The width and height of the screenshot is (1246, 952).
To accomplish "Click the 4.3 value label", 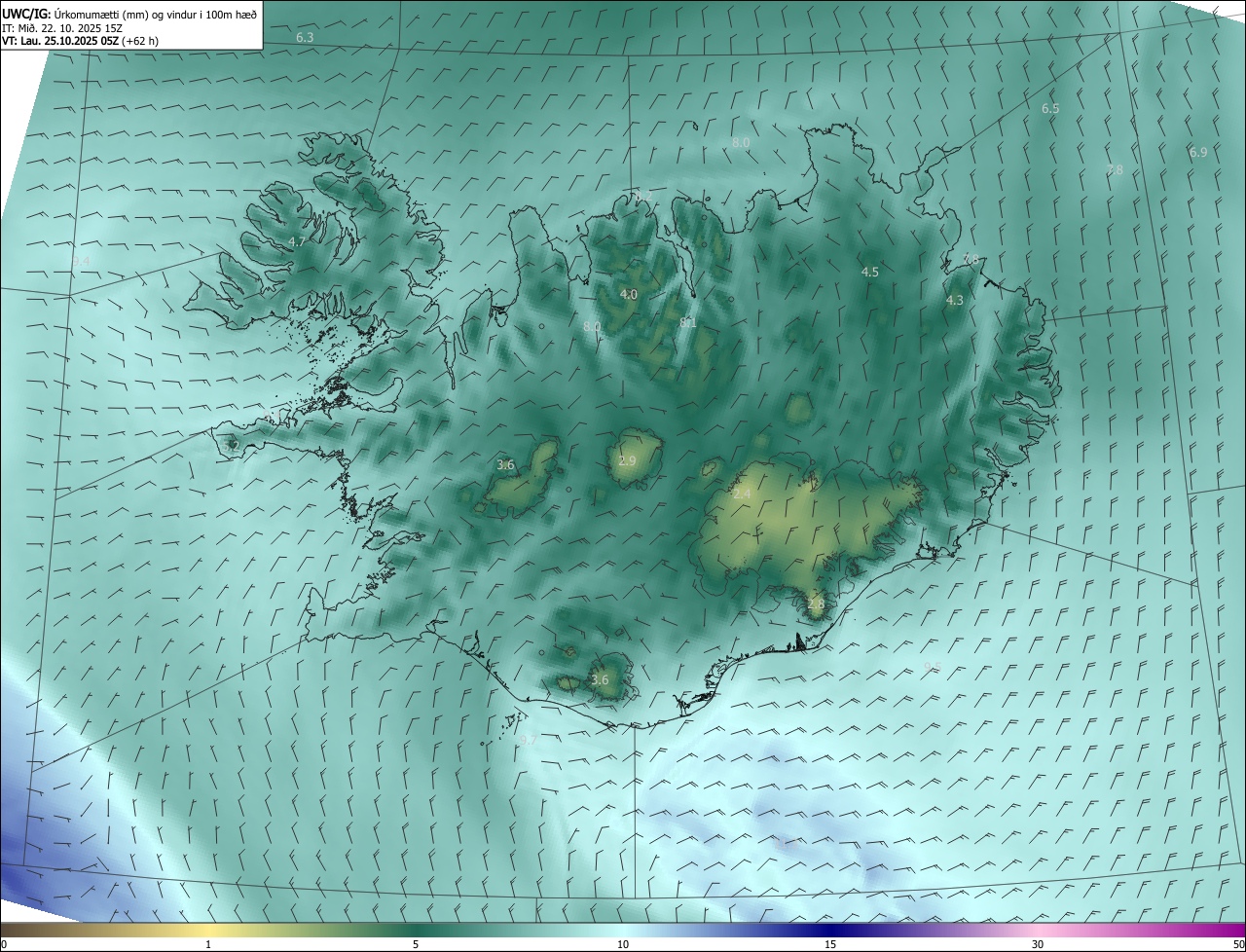I will coord(955,300).
